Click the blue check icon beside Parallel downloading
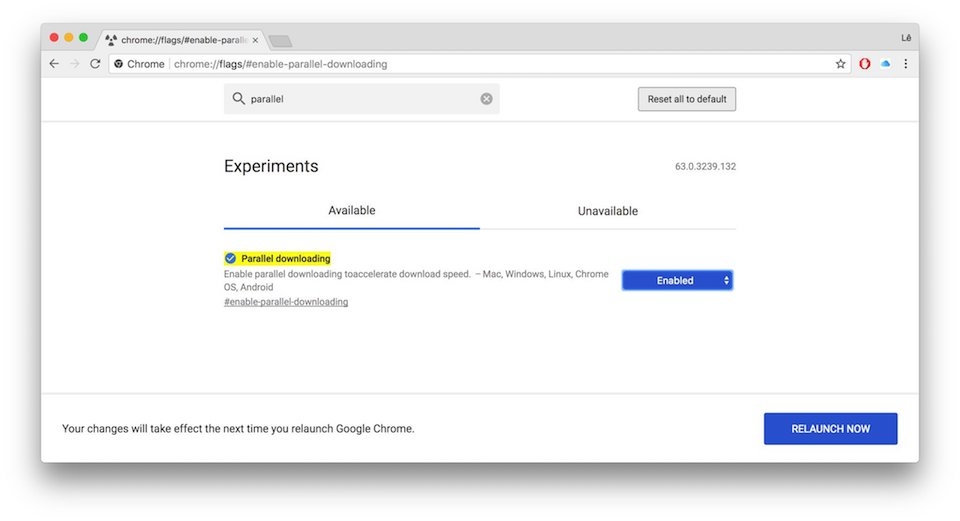Viewport: 960px width, 521px height. (230, 258)
